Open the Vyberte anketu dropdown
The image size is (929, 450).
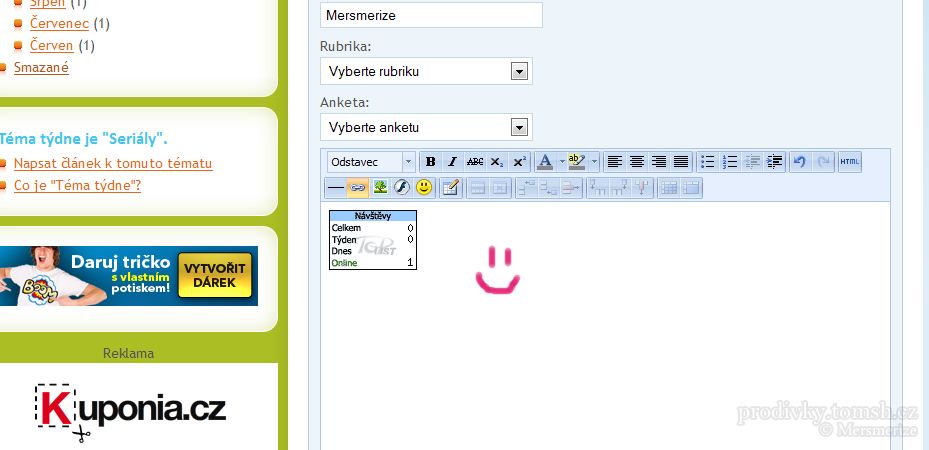426,127
